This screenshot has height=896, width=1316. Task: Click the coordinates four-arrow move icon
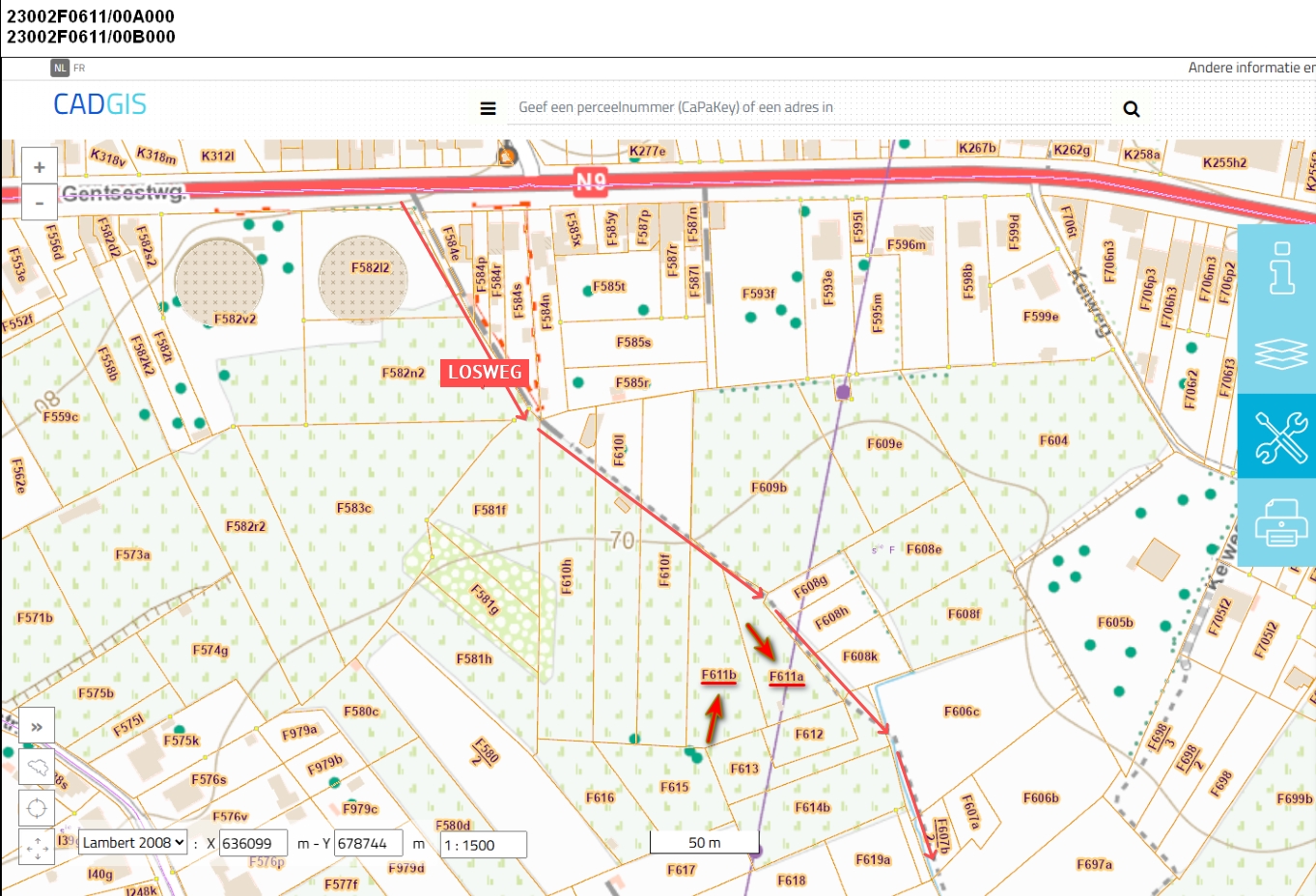[x=37, y=848]
